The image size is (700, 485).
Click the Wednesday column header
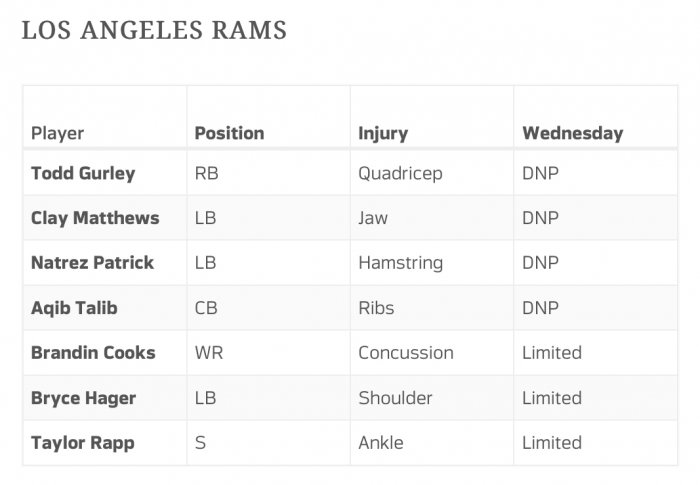pyautogui.click(x=572, y=133)
